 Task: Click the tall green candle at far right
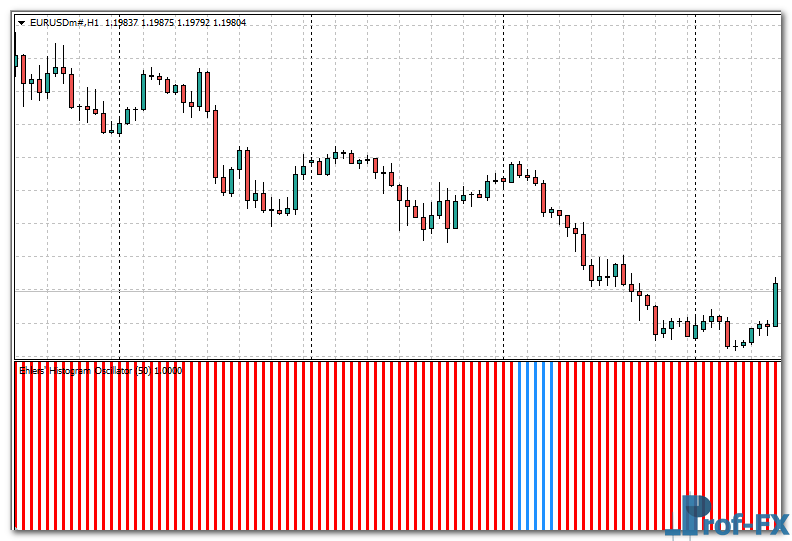(775, 305)
